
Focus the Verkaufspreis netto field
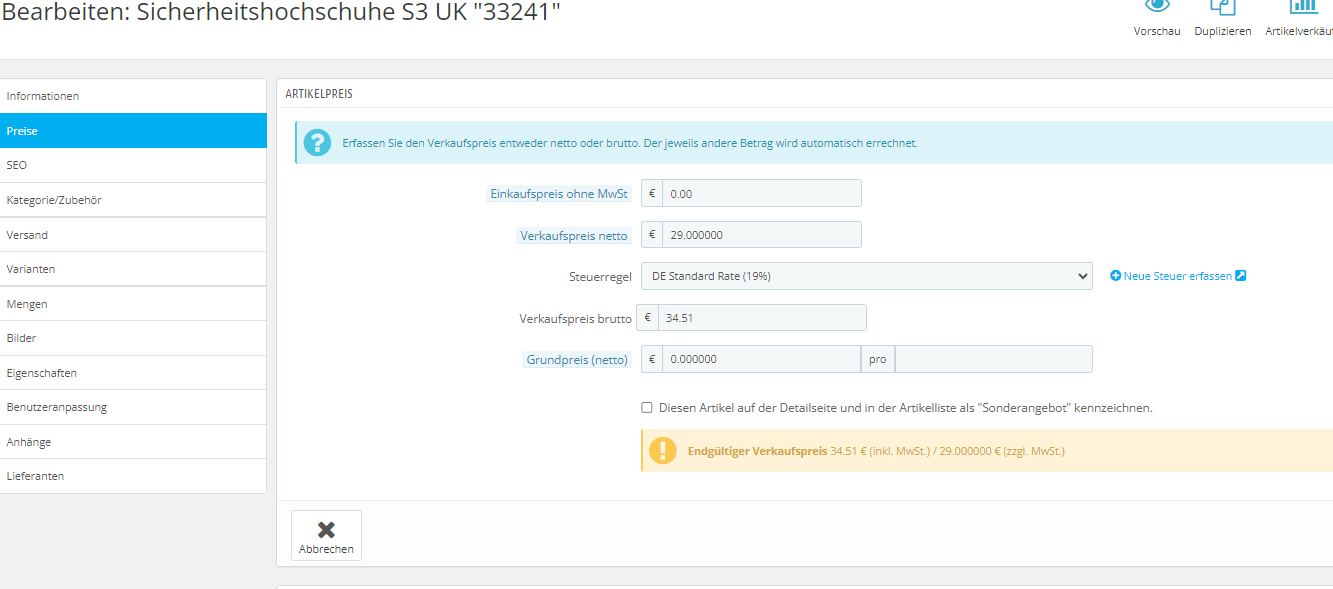click(x=761, y=235)
